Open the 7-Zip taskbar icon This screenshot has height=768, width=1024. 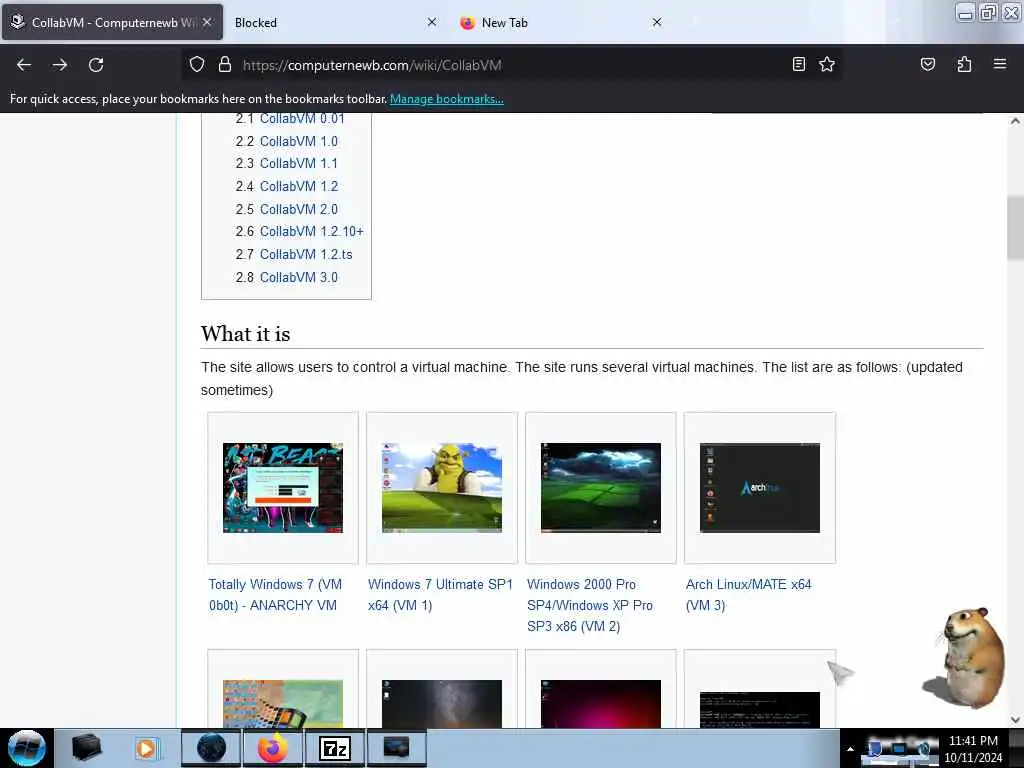[x=335, y=748]
